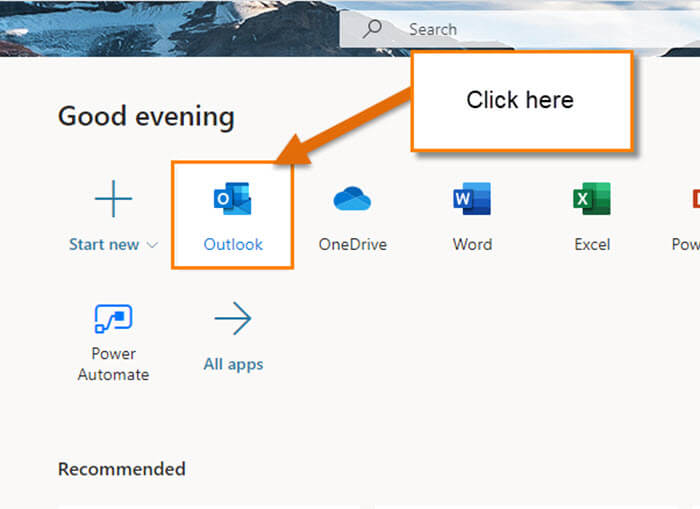Viewport: 700px width, 509px height.
Task: Open the partially visible PowerPoint icon
Action: click(x=696, y=199)
